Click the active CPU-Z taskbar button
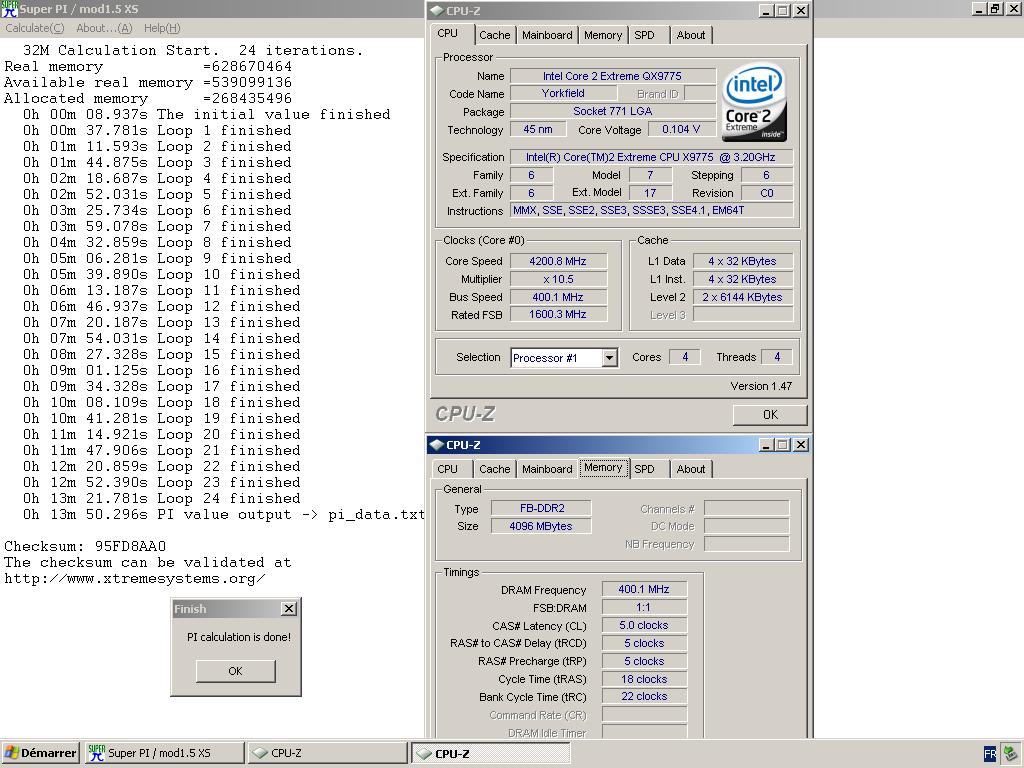This screenshot has height=768, width=1024. pos(490,753)
